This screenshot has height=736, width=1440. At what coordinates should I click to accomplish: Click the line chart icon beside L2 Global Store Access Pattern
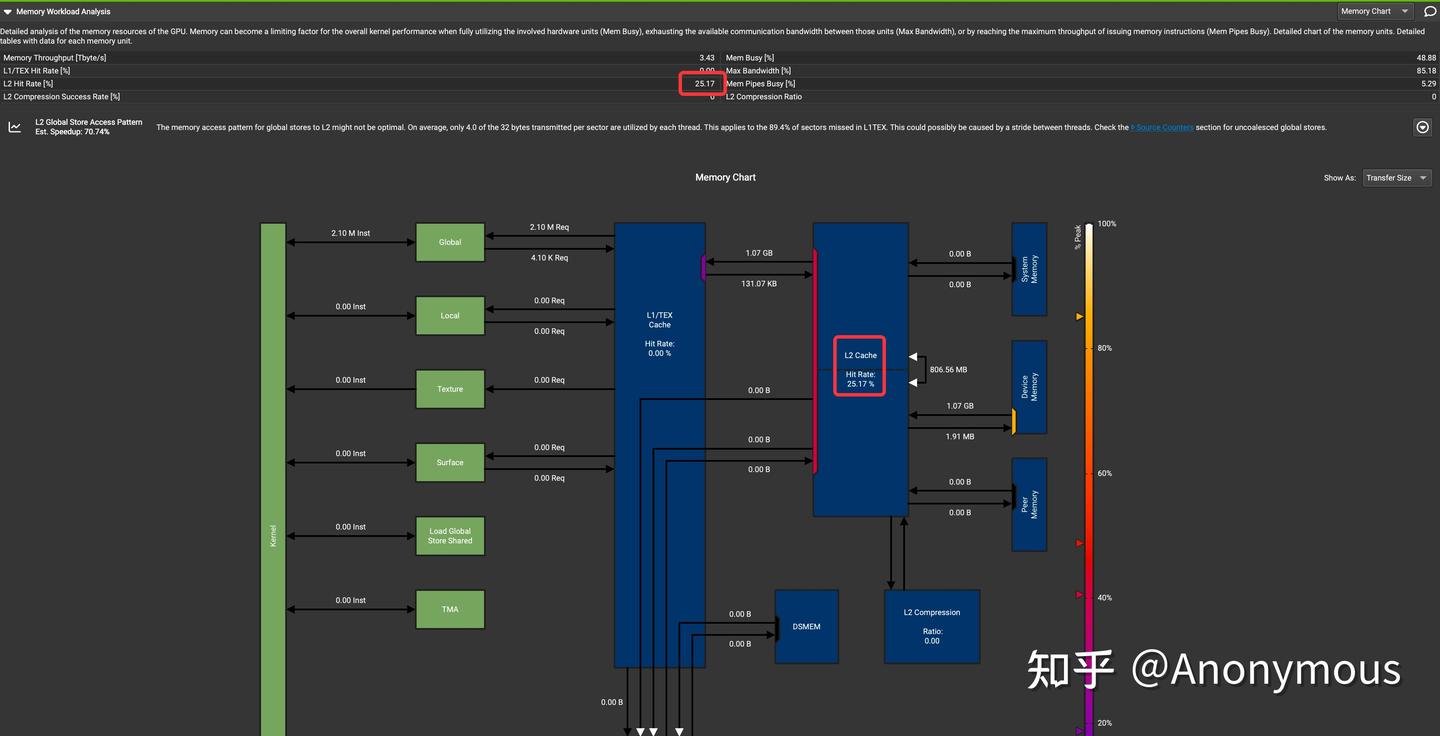pyautogui.click(x=13, y=126)
